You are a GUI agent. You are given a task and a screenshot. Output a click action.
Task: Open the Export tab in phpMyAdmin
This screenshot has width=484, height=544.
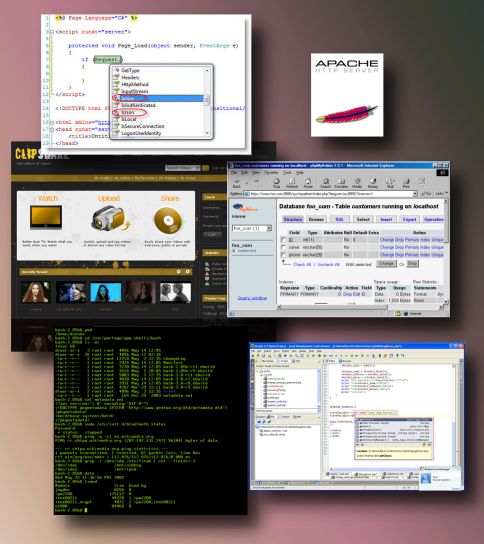tap(409, 219)
